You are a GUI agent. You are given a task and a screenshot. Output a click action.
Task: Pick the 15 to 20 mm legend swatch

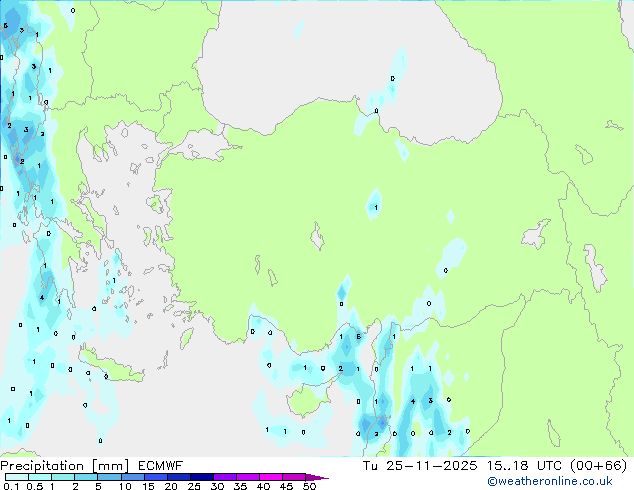(155, 477)
